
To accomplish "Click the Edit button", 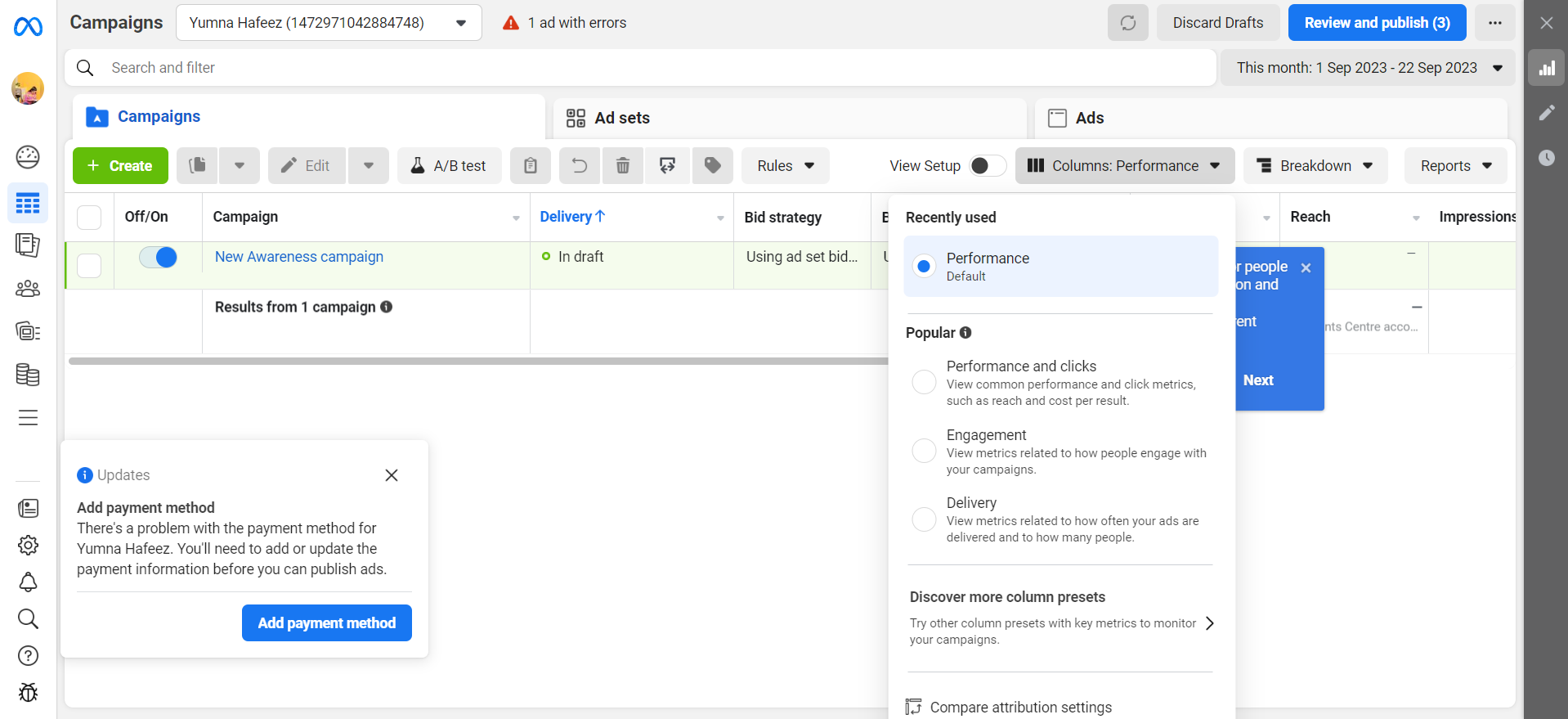I will 307,166.
